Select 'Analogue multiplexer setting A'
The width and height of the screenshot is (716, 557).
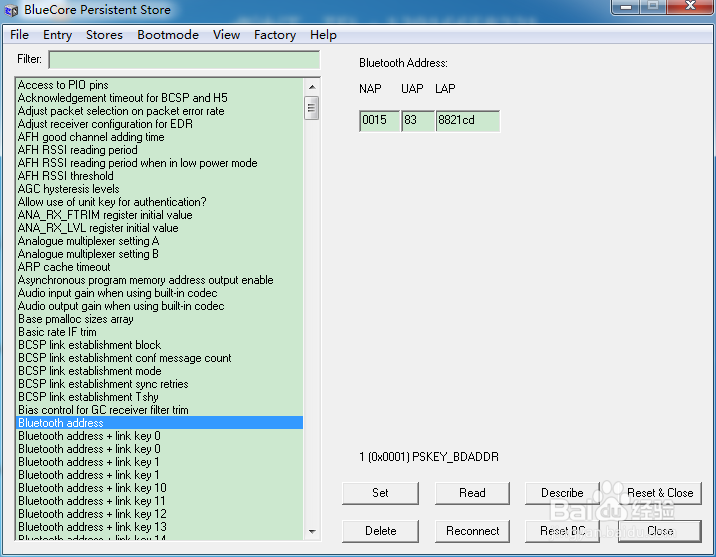tap(160, 241)
